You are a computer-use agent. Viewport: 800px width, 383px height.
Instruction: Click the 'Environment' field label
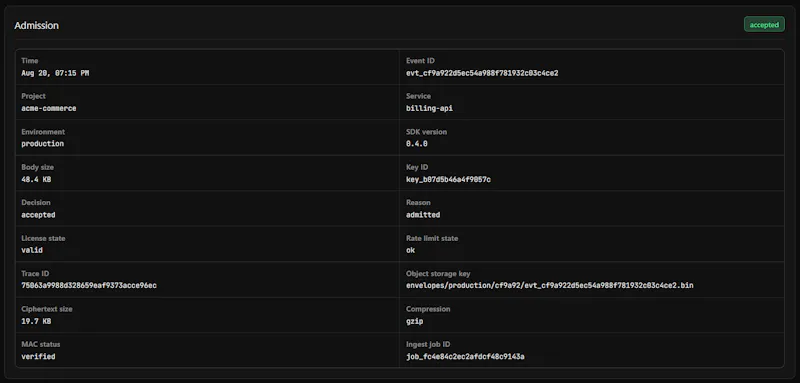(x=43, y=132)
